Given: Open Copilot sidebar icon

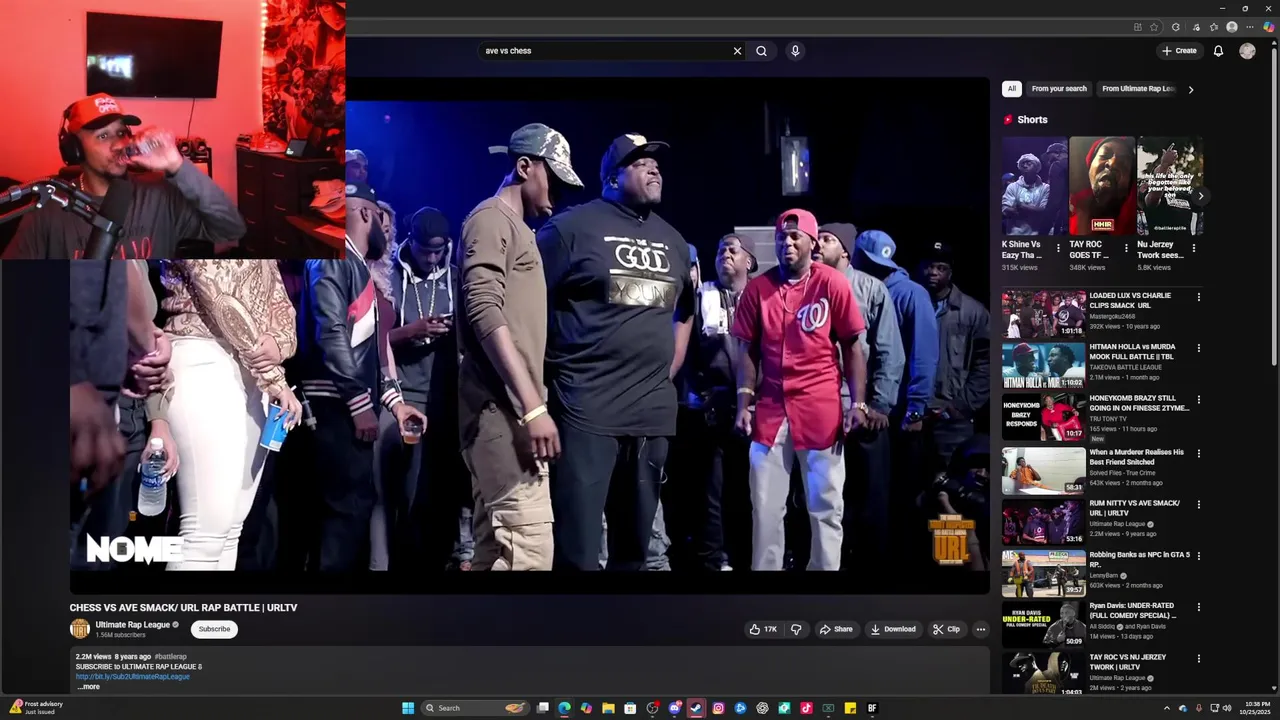Looking at the screenshot, I should [x=1269, y=27].
